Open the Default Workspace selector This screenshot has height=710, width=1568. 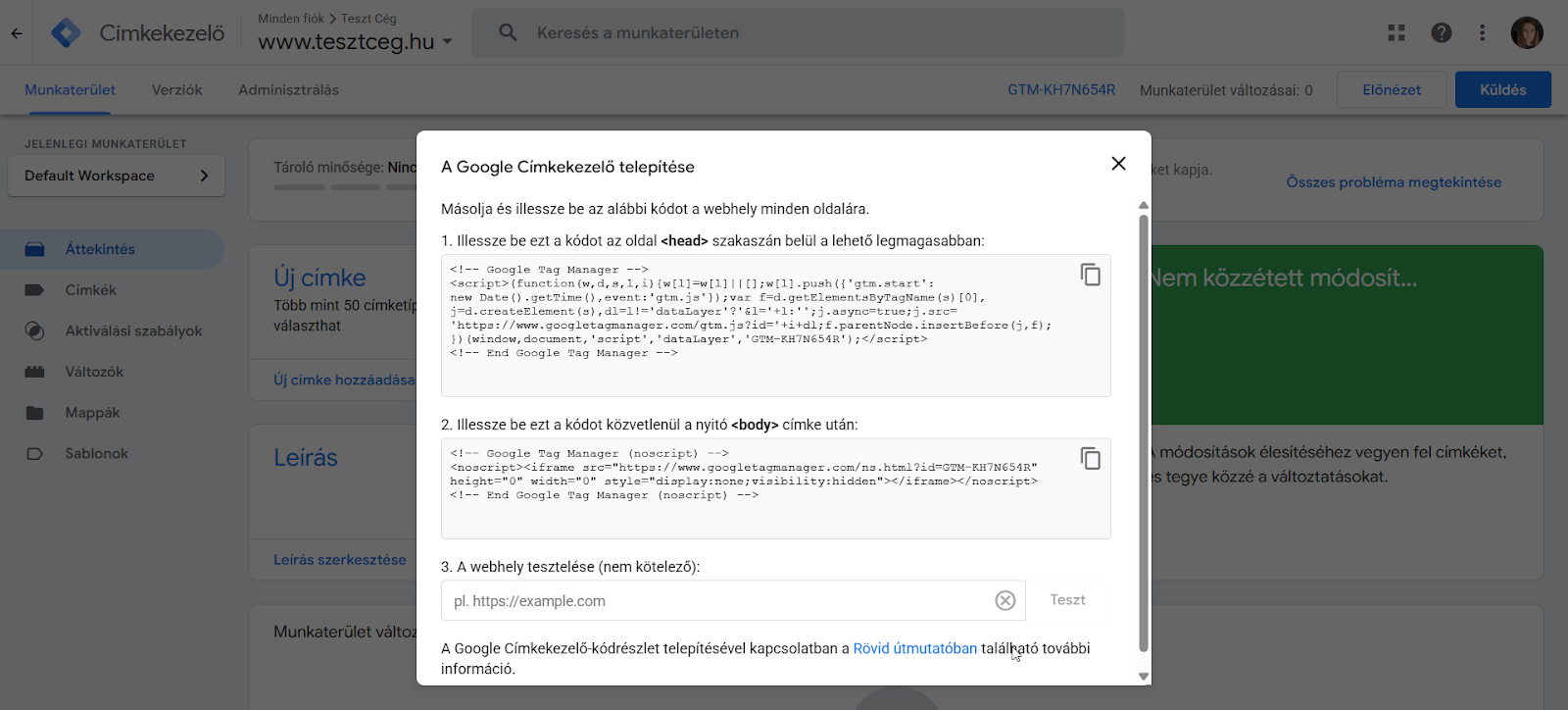point(117,176)
